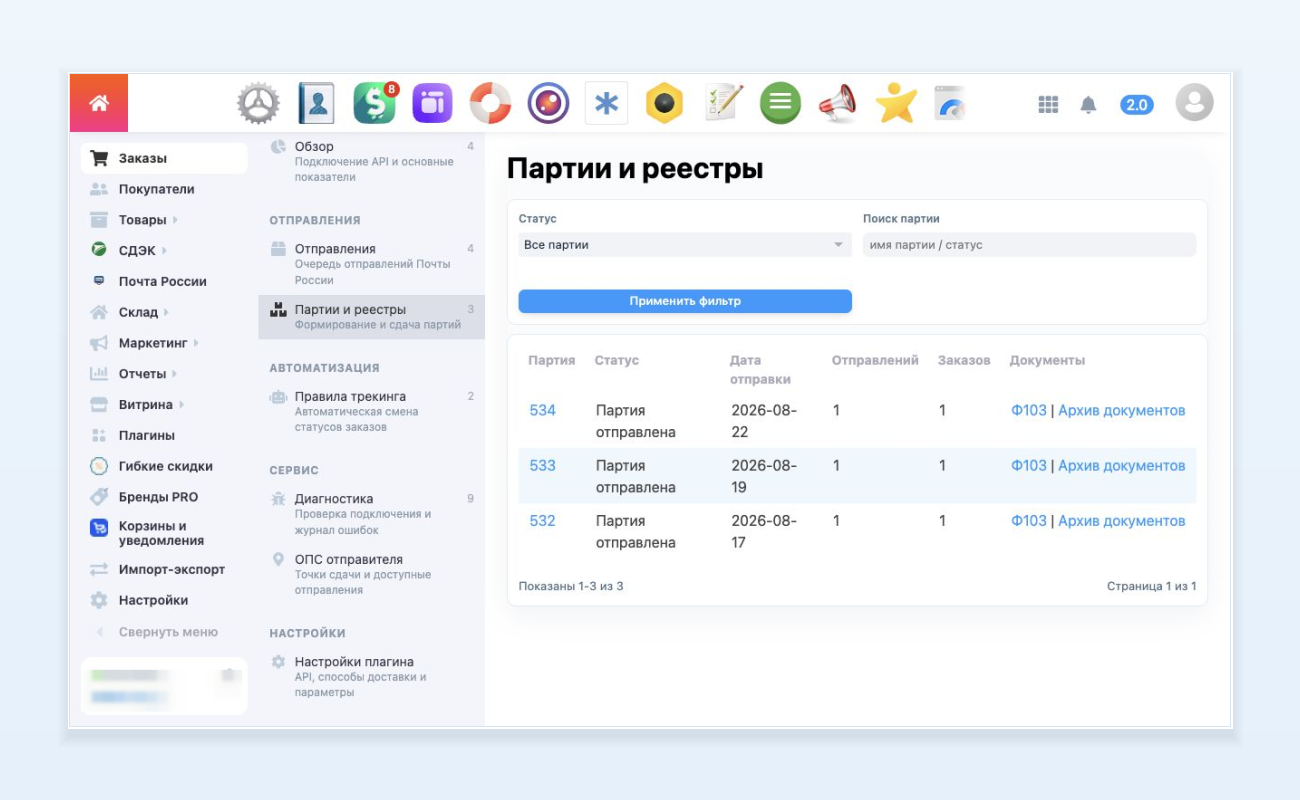Screen dimensions: 1300x800
Task: Expand the СДЭК menu arrow
Action: 164,251
